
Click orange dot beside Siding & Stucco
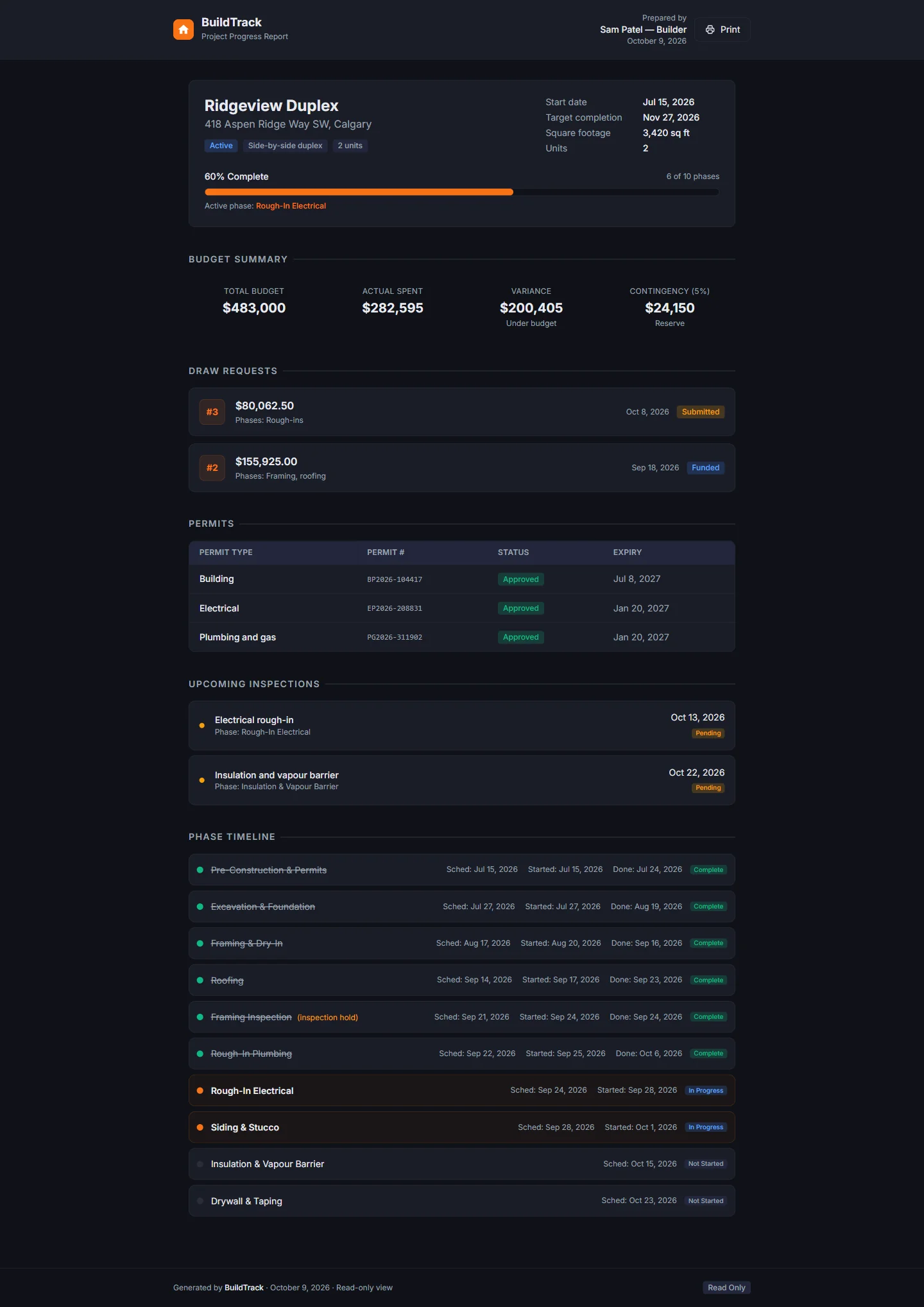(200, 1127)
